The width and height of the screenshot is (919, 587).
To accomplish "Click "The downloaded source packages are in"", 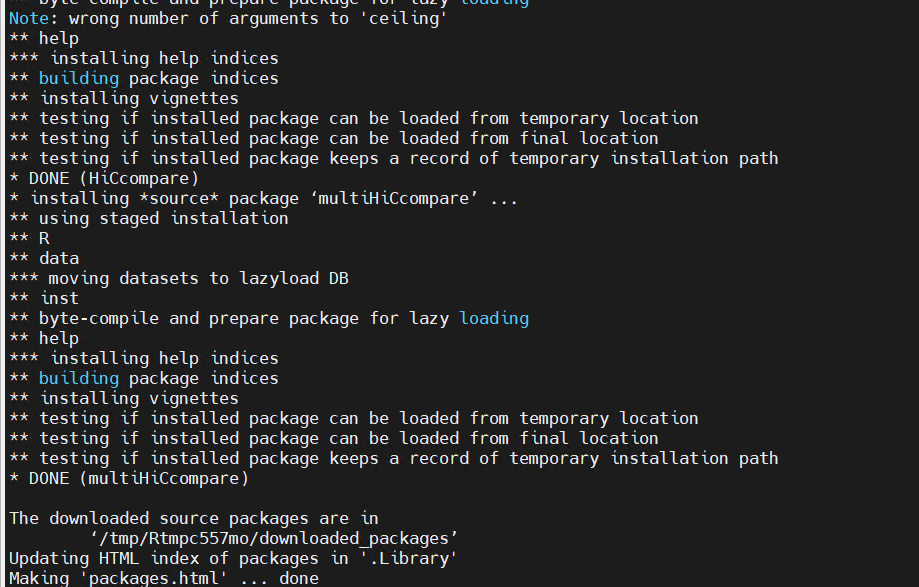I will [x=194, y=518].
